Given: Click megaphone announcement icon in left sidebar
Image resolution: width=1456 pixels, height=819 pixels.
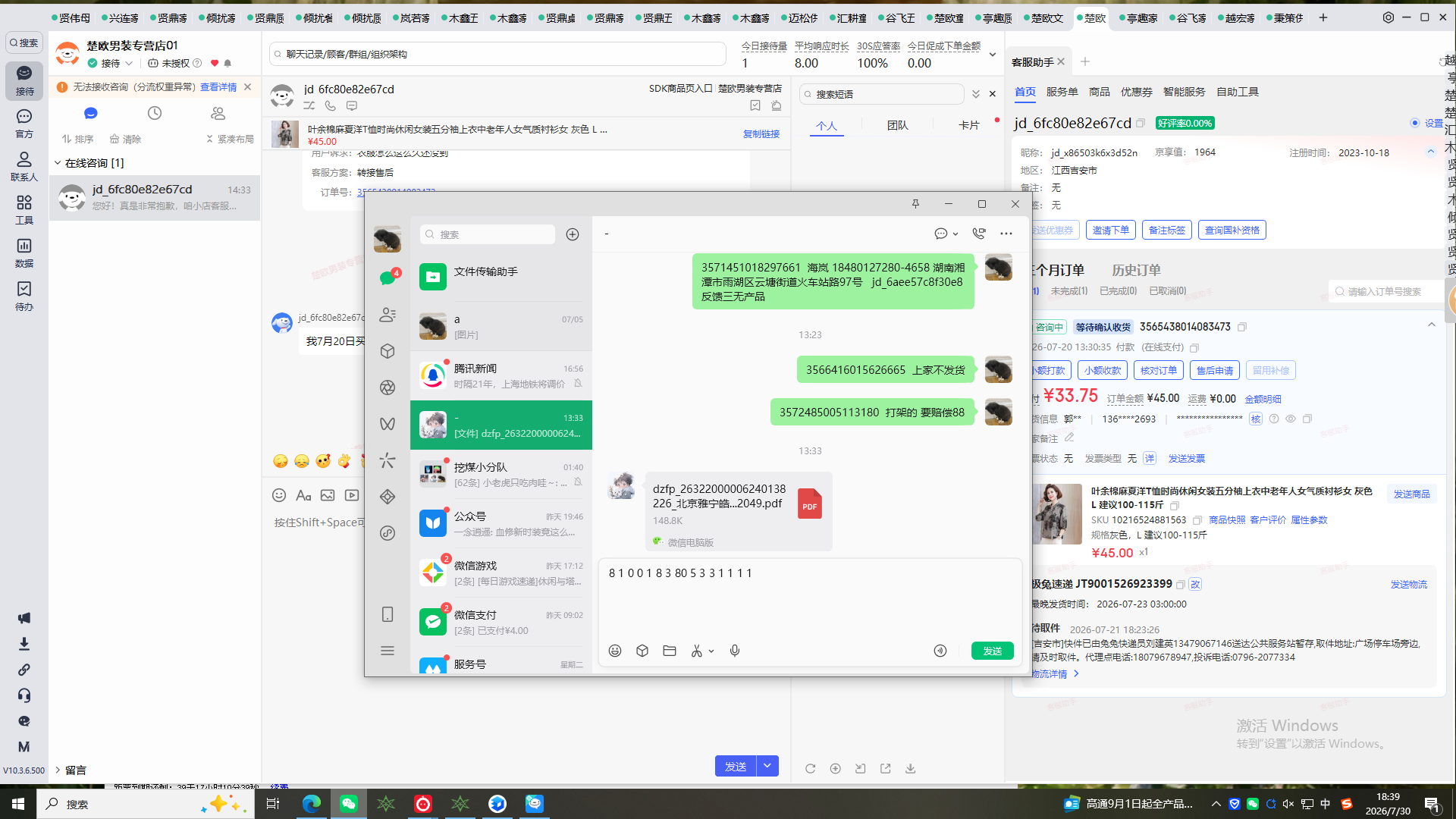Looking at the screenshot, I should [24, 618].
